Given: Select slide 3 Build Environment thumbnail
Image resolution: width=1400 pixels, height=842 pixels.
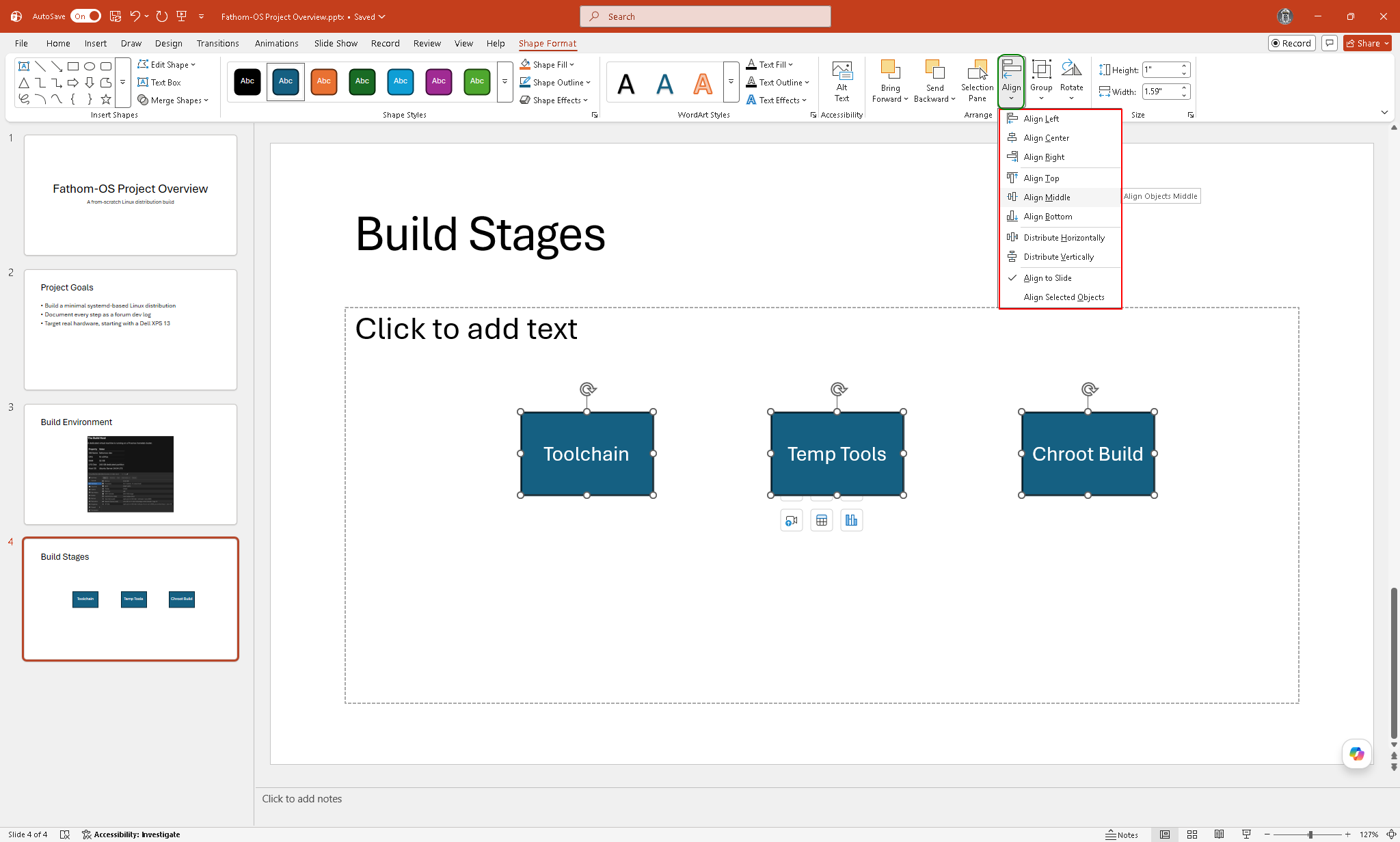Looking at the screenshot, I should click(x=131, y=465).
